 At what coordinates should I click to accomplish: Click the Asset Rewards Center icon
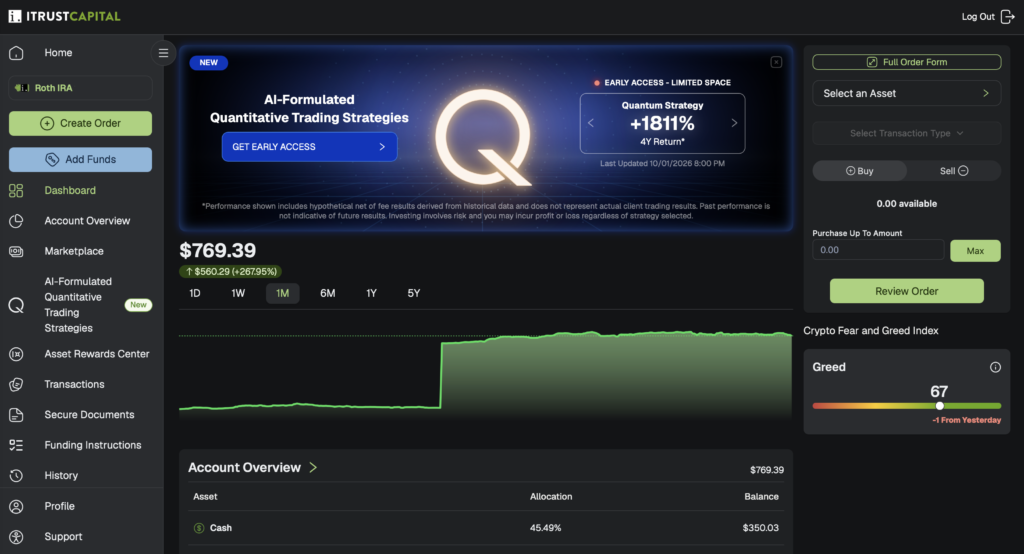pos(16,354)
